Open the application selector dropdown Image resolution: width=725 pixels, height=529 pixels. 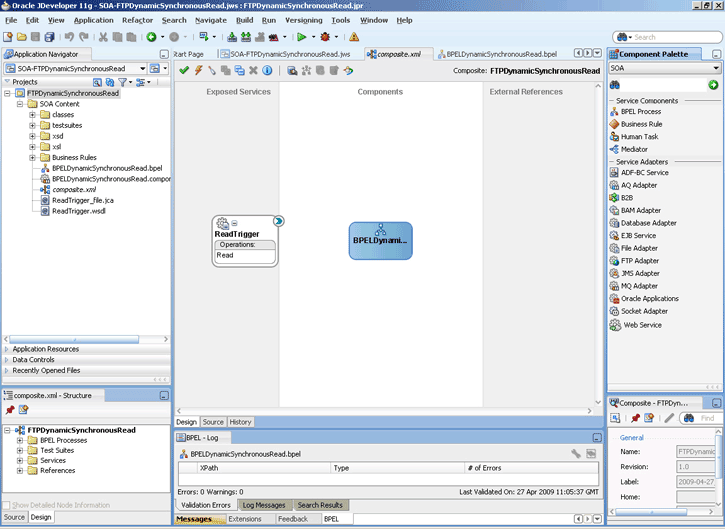142,68
